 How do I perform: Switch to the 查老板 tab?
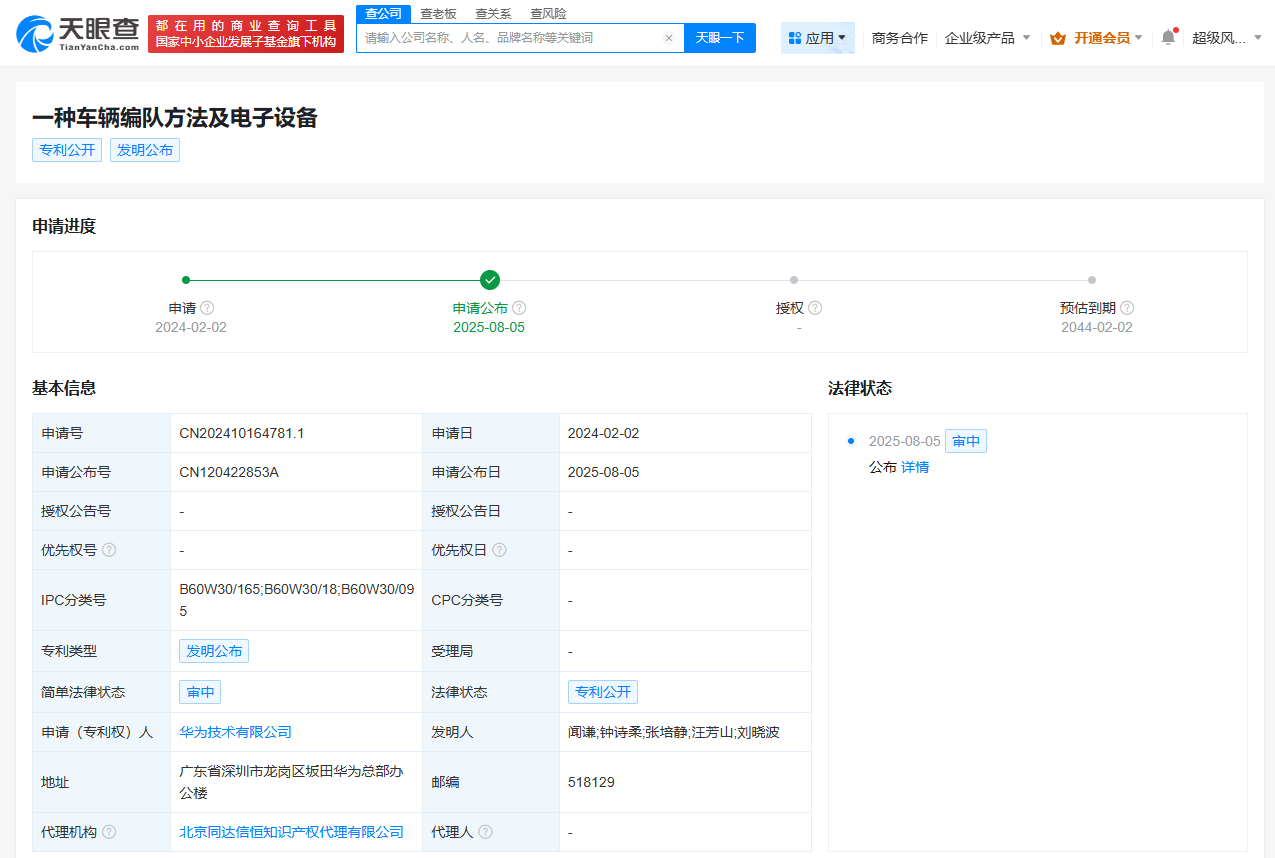(439, 13)
